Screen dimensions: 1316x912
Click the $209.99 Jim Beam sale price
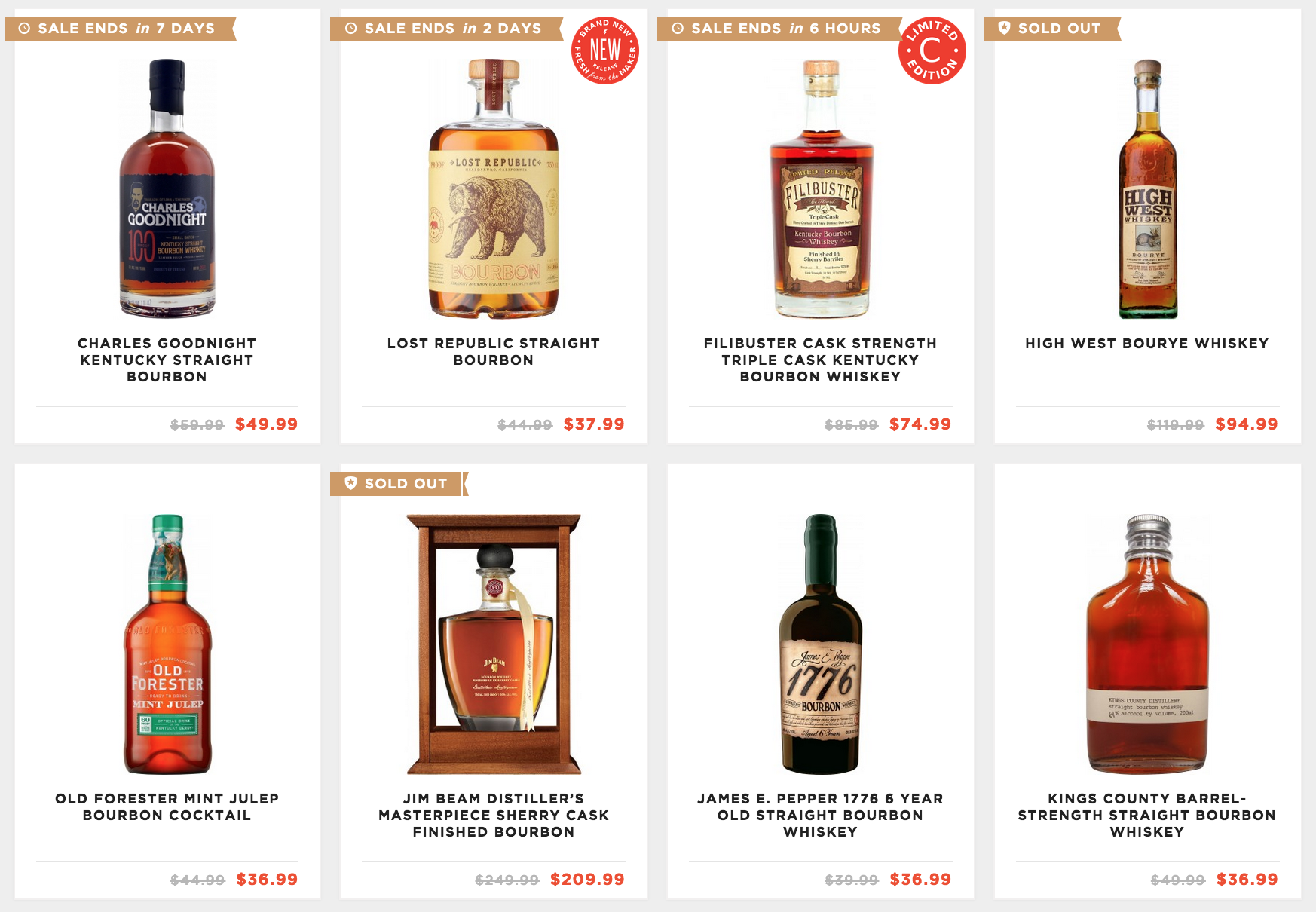(587, 880)
